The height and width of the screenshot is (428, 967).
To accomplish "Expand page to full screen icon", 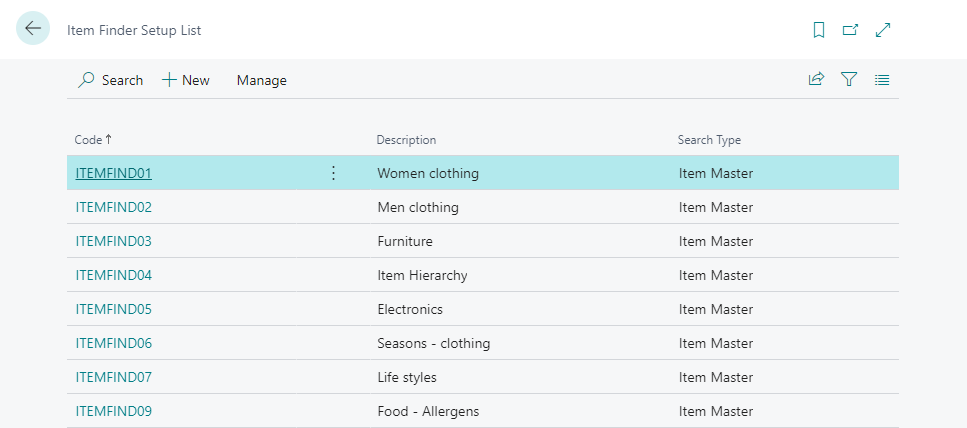I will (x=883, y=30).
